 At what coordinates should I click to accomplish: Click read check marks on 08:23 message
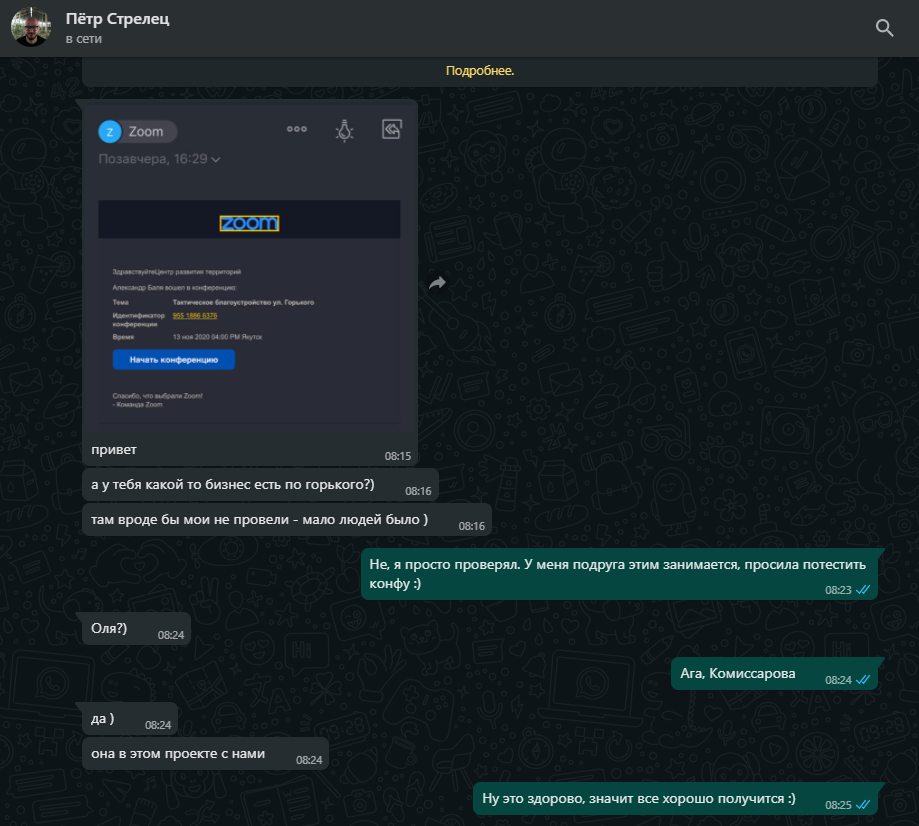[x=863, y=590]
